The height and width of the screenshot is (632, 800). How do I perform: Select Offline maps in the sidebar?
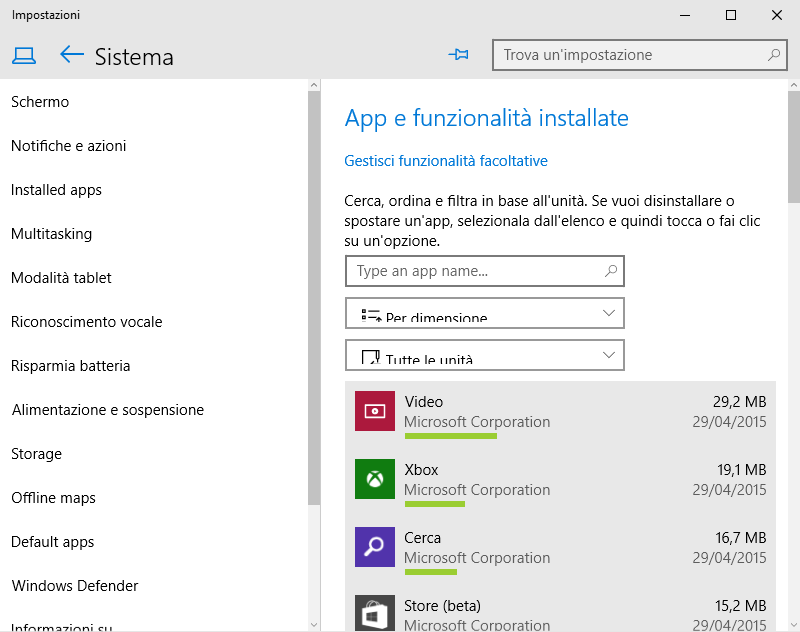(x=53, y=498)
